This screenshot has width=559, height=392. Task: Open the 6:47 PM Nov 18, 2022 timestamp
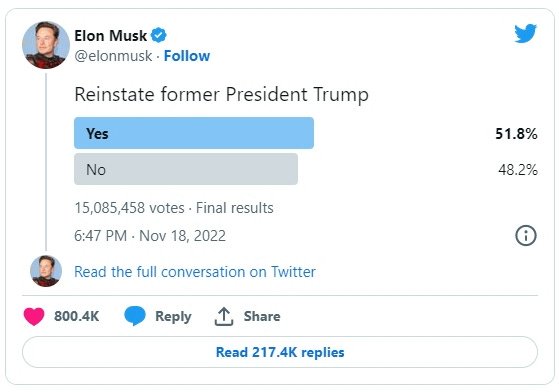pos(150,236)
